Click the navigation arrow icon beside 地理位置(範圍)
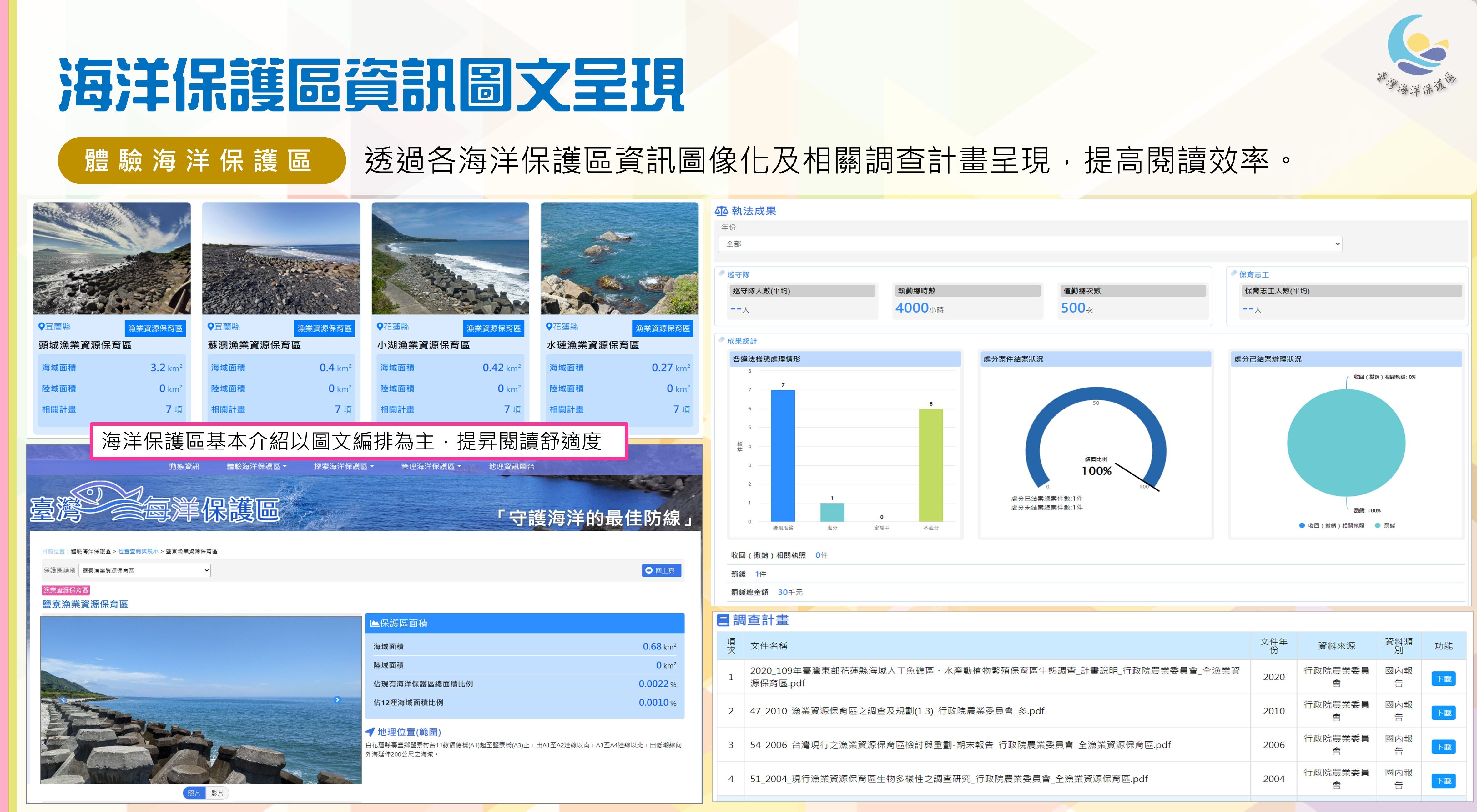Image resolution: width=1477 pixels, height=812 pixels. pos(371,732)
